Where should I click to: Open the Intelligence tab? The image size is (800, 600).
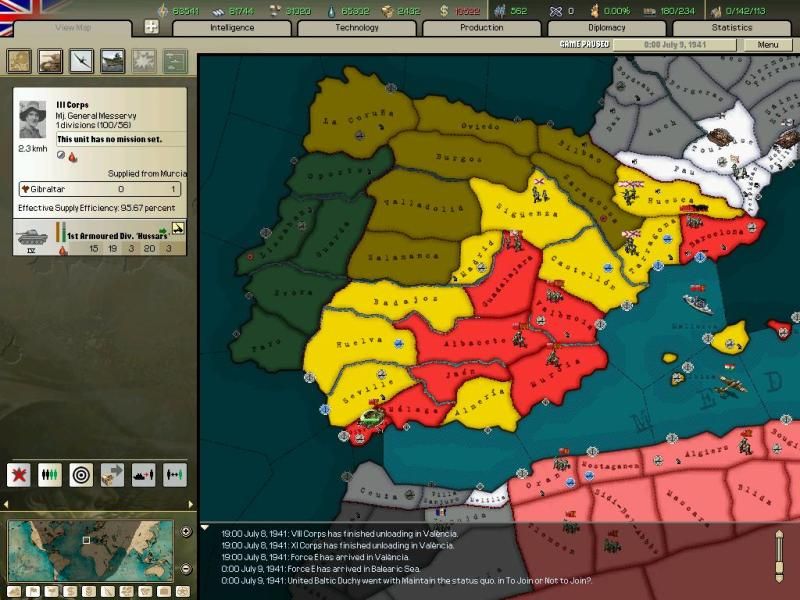point(232,28)
